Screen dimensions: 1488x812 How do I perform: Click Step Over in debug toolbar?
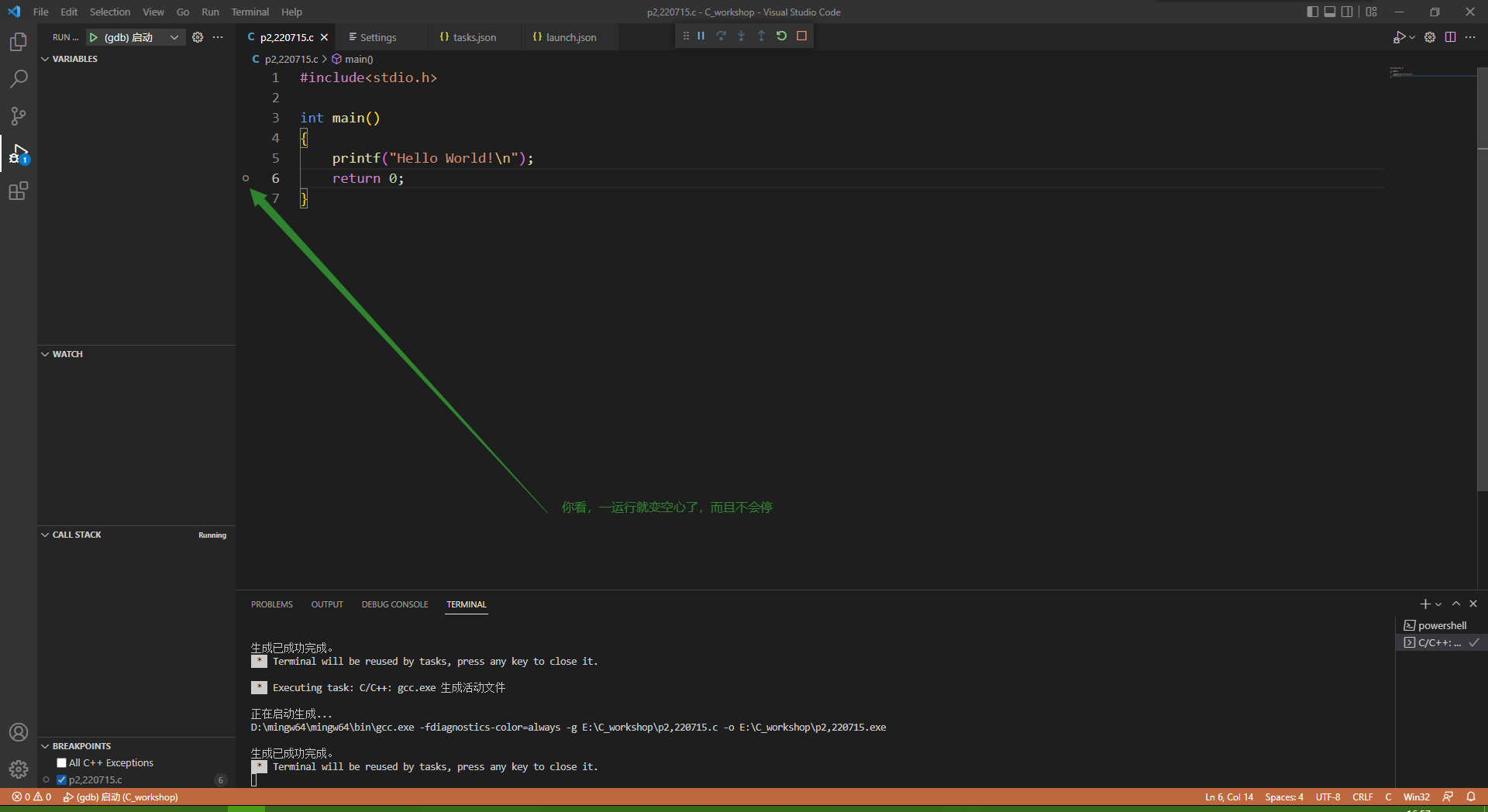click(721, 36)
